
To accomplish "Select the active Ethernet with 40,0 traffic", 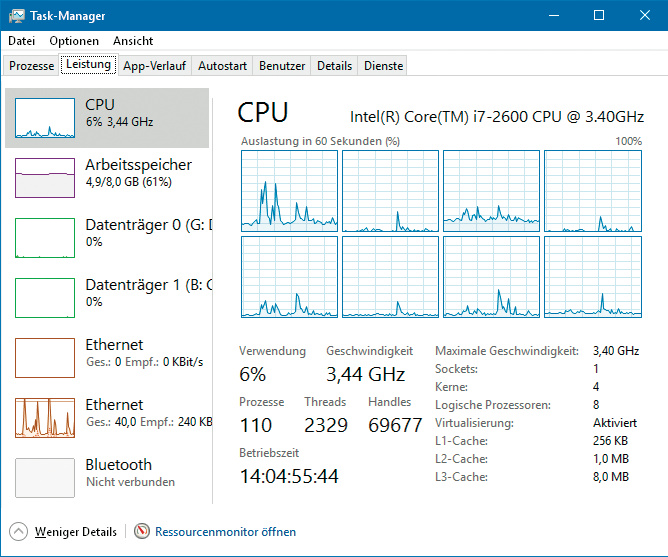I will pyautogui.click(x=110, y=412).
